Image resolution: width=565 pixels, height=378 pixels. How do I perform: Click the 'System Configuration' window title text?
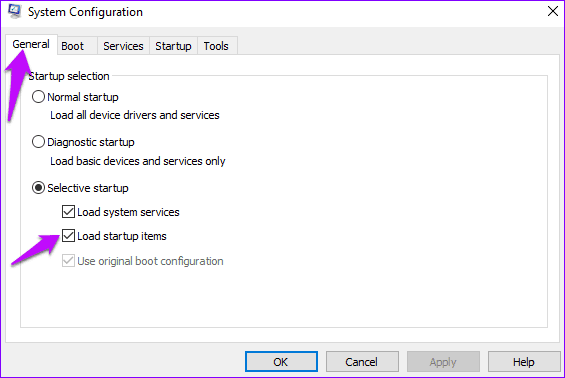[x=85, y=12]
